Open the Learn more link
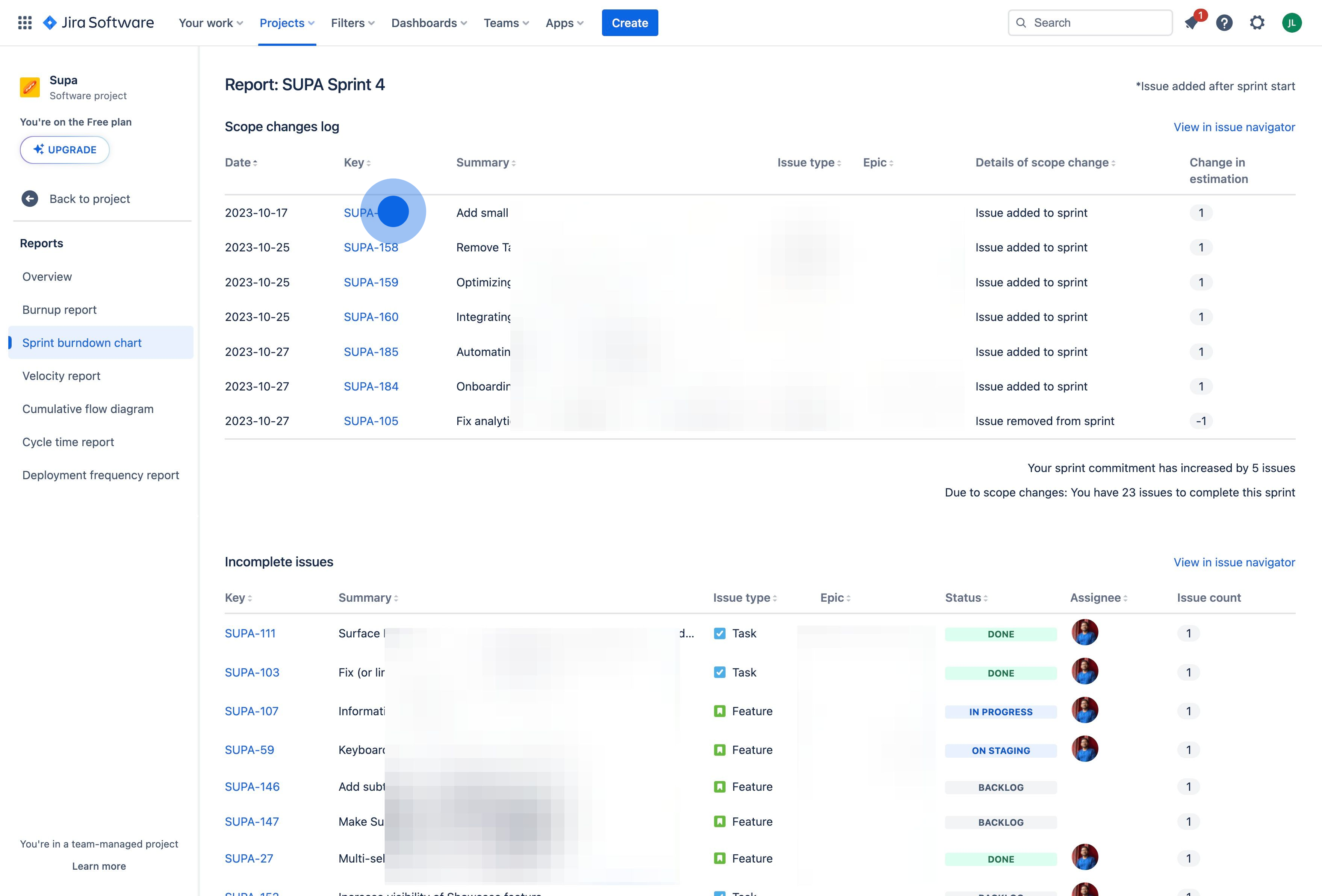1322x896 pixels. click(99, 866)
